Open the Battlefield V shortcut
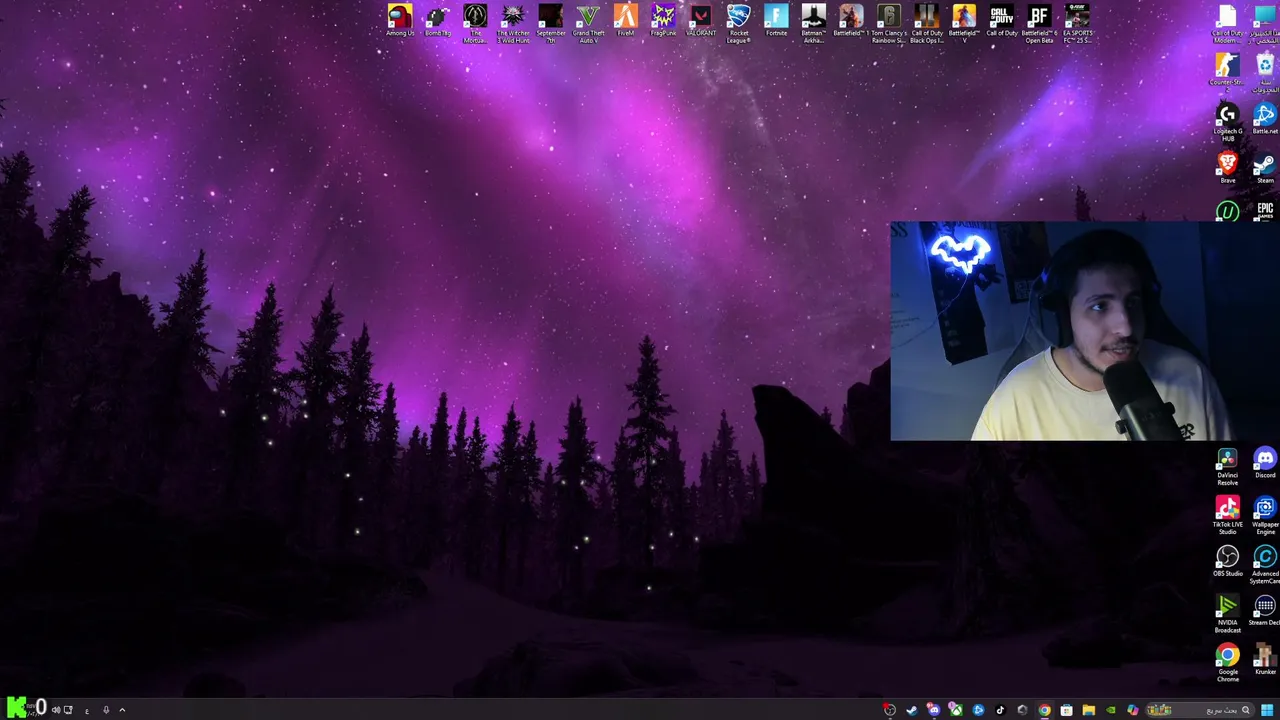 tap(964, 24)
